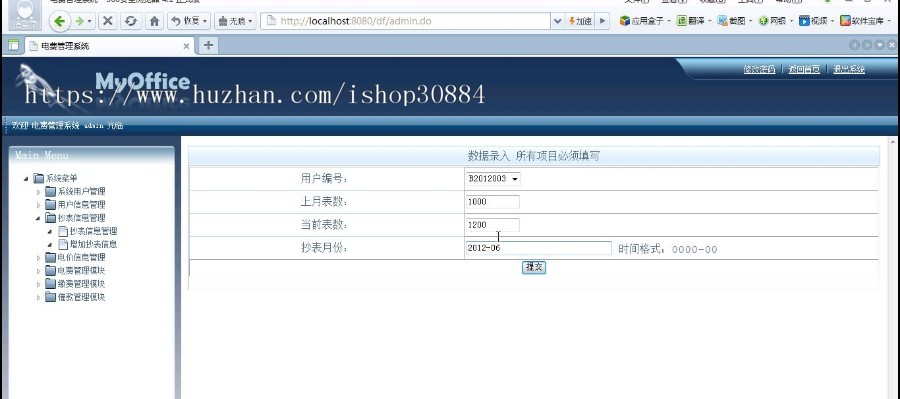Image resolution: width=900 pixels, height=399 pixels.
Task: Collapse the 抄表信息管理 folder arrow
Action: pyautogui.click(x=39, y=218)
